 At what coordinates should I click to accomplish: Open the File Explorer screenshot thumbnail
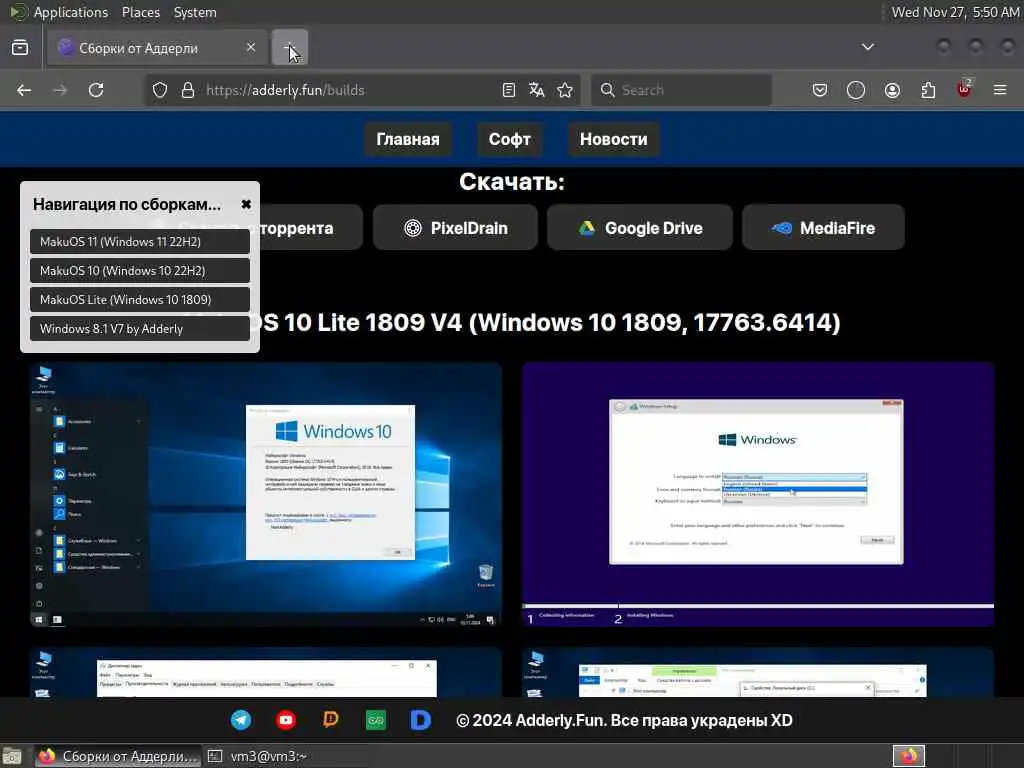758,672
